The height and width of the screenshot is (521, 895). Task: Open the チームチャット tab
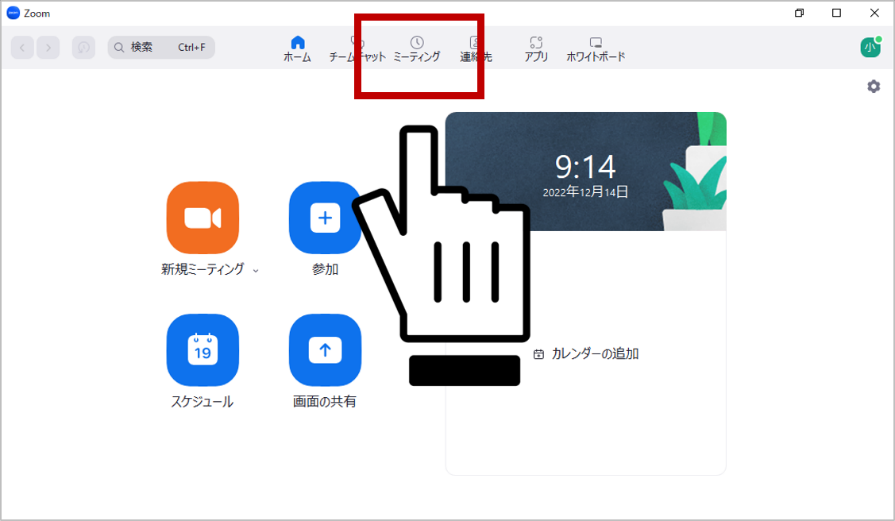[x=357, y=49]
